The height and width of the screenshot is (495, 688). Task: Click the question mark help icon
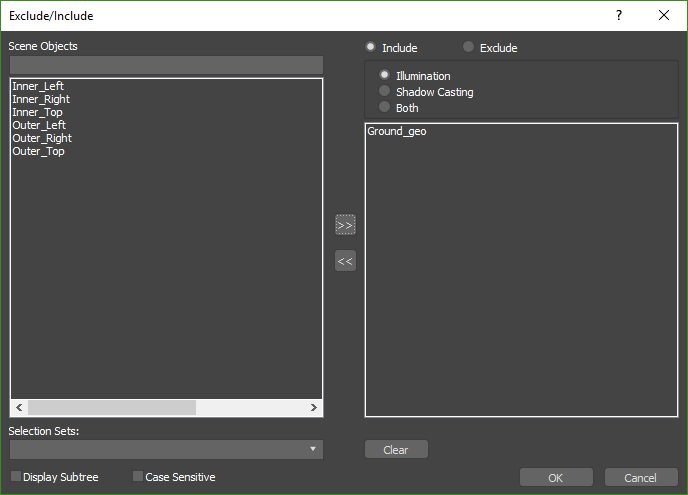tap(620, 15)
